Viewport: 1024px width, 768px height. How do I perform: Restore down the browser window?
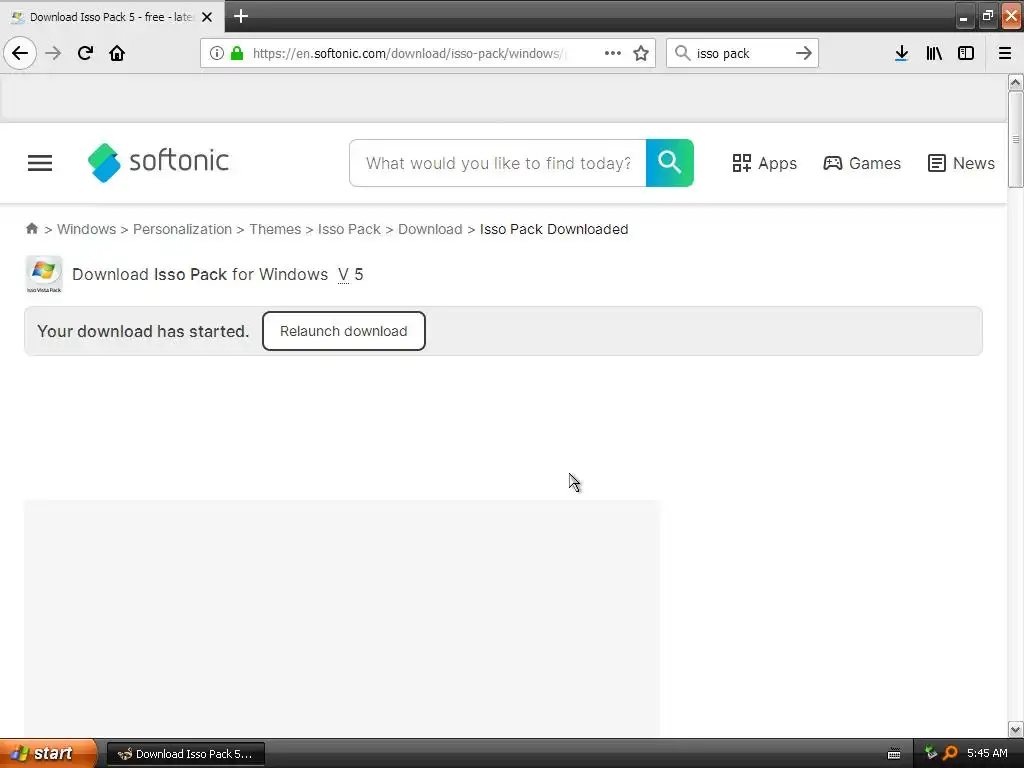point(988,16)
